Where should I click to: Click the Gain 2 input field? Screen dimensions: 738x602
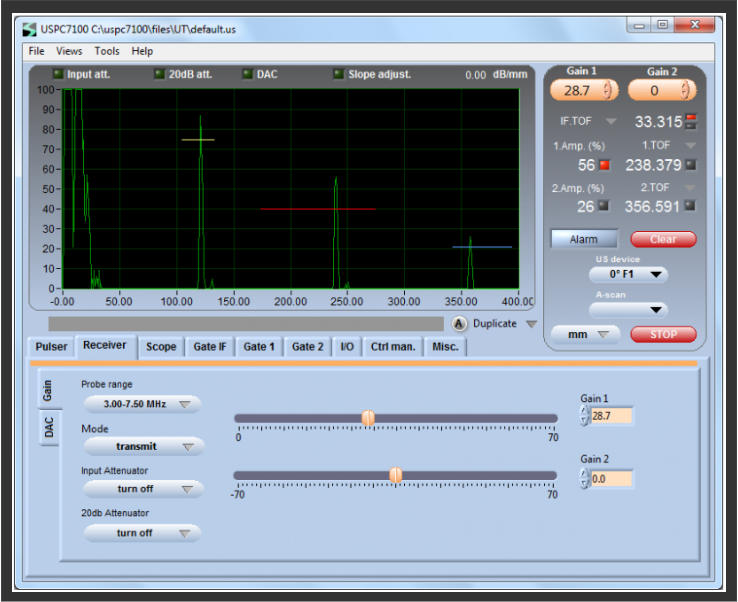point(611,479)
